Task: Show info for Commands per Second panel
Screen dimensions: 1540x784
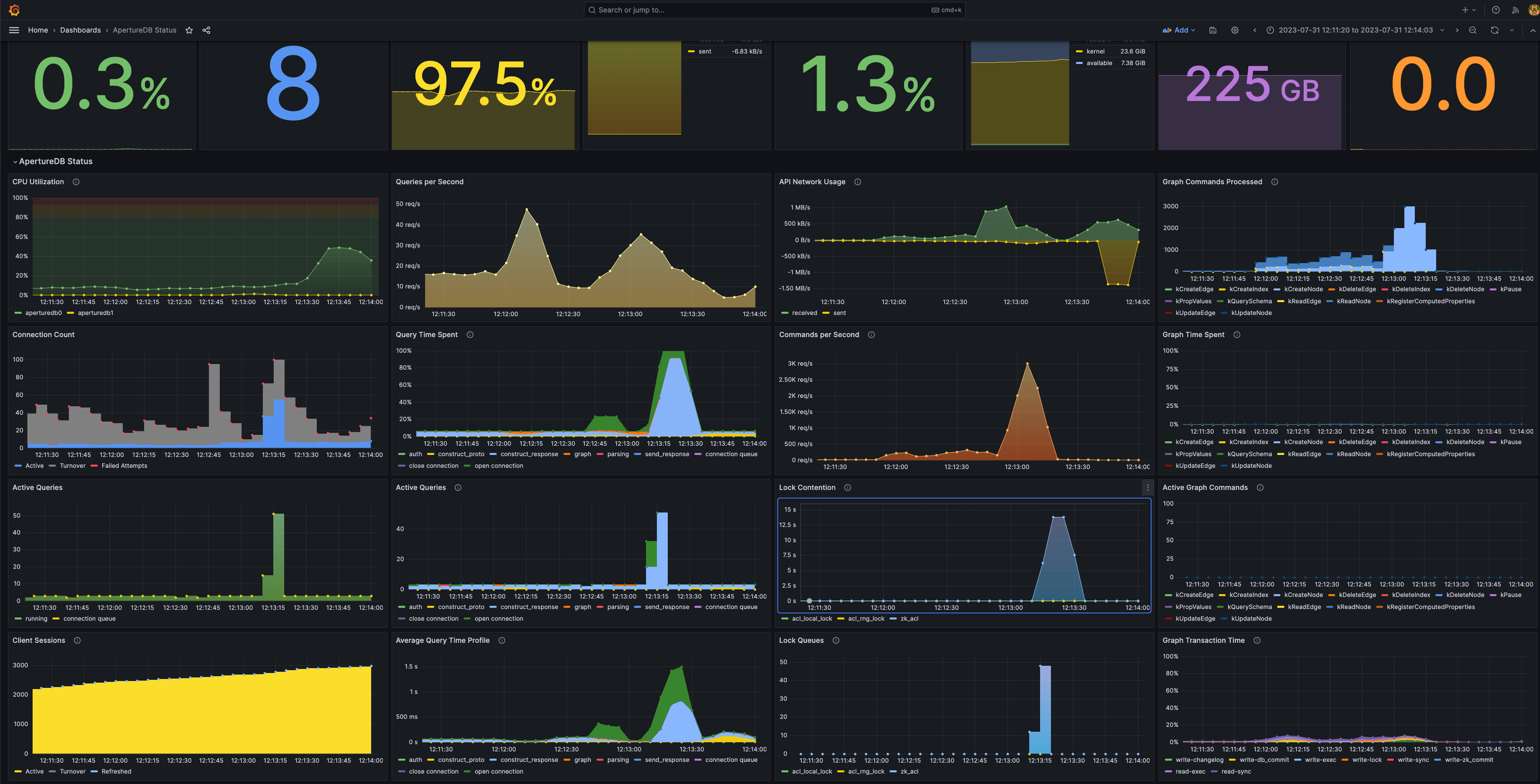Action: pos(871,335)
